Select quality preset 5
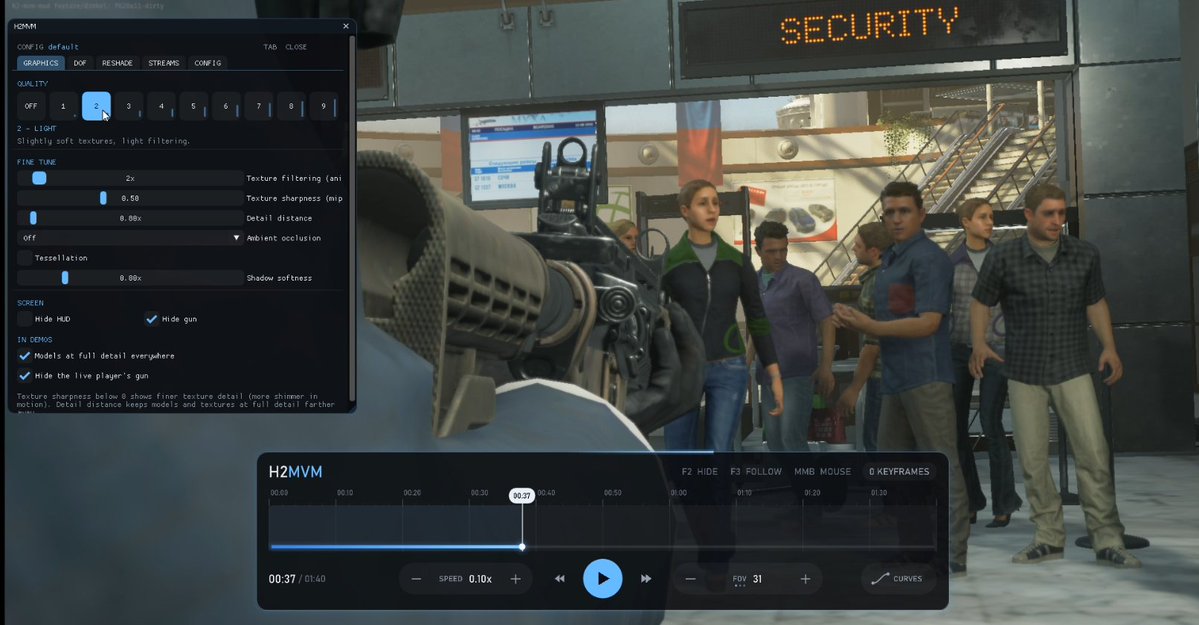 pos(193,106)
